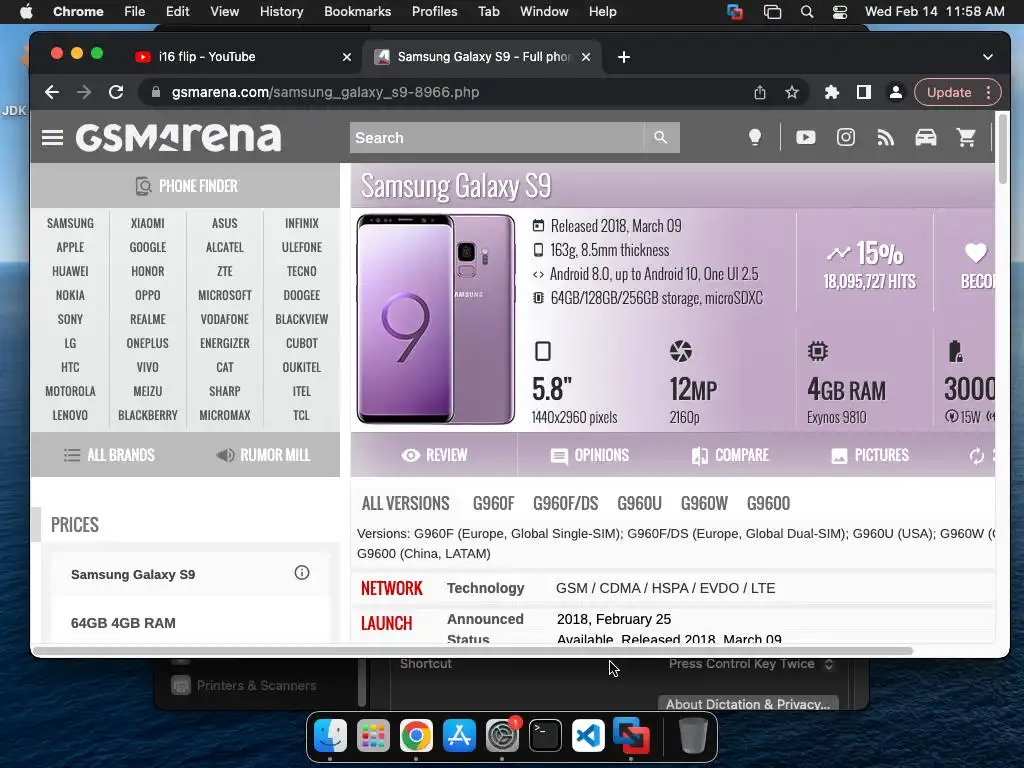
Task: Click the GSMArena search field
Action: pyautogui.click(x=497, y=138)
